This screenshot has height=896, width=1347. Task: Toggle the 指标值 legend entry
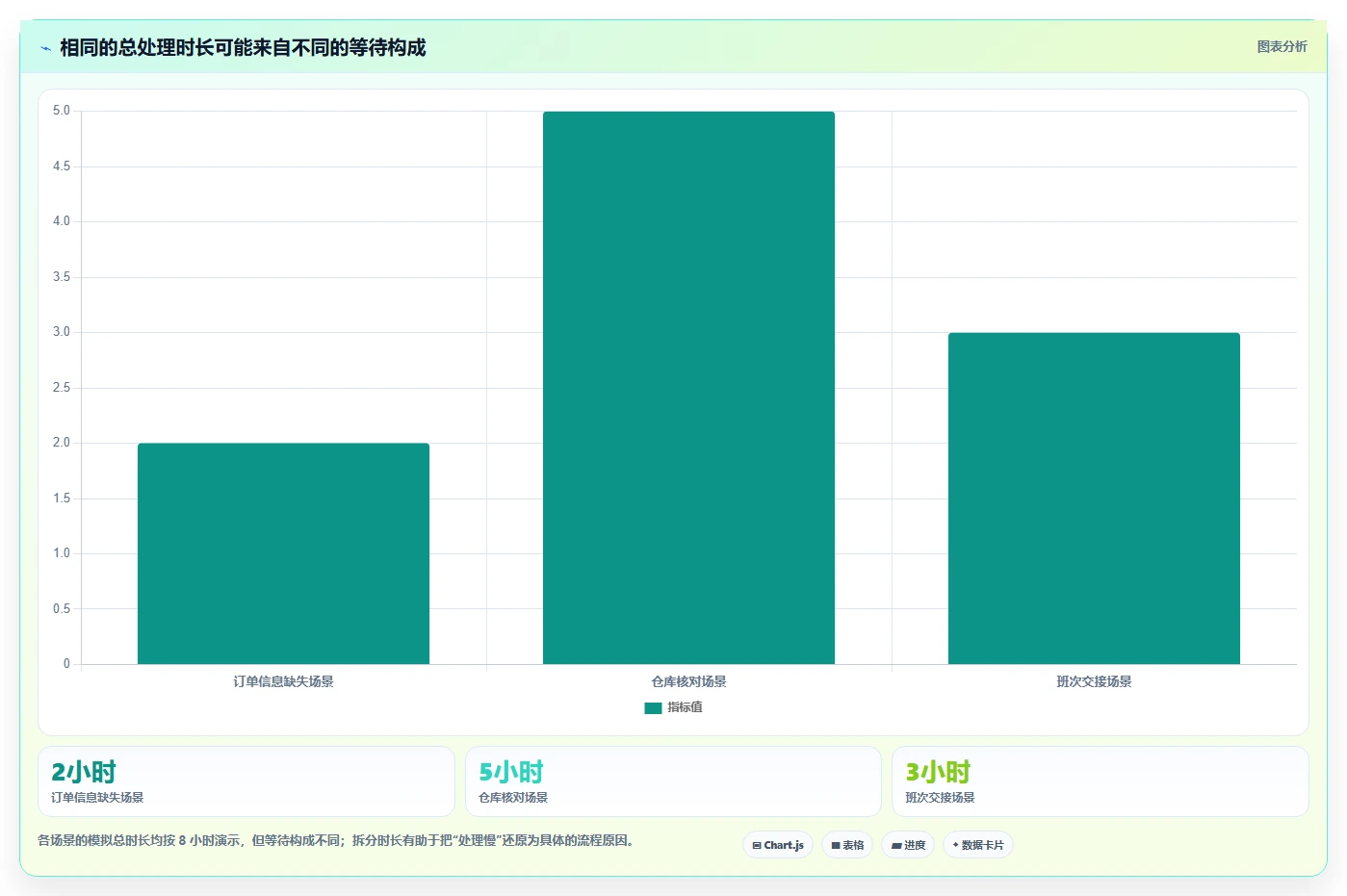[x=673, y=707]
